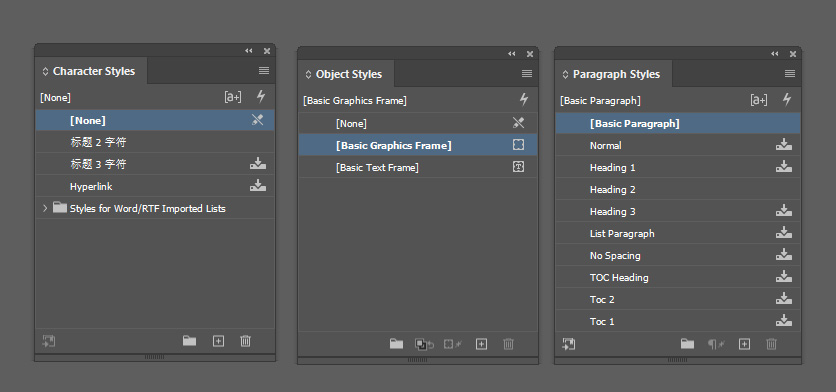Click import icon beside TOC Heading

(784, 276)
